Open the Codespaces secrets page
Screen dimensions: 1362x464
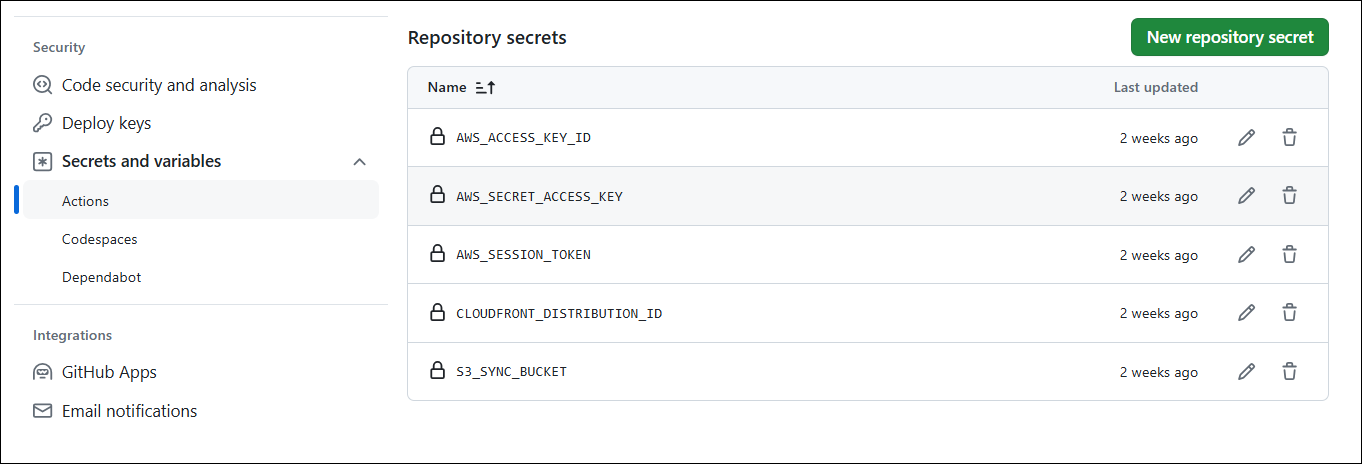pyautogui.click(x=100, y=240)
